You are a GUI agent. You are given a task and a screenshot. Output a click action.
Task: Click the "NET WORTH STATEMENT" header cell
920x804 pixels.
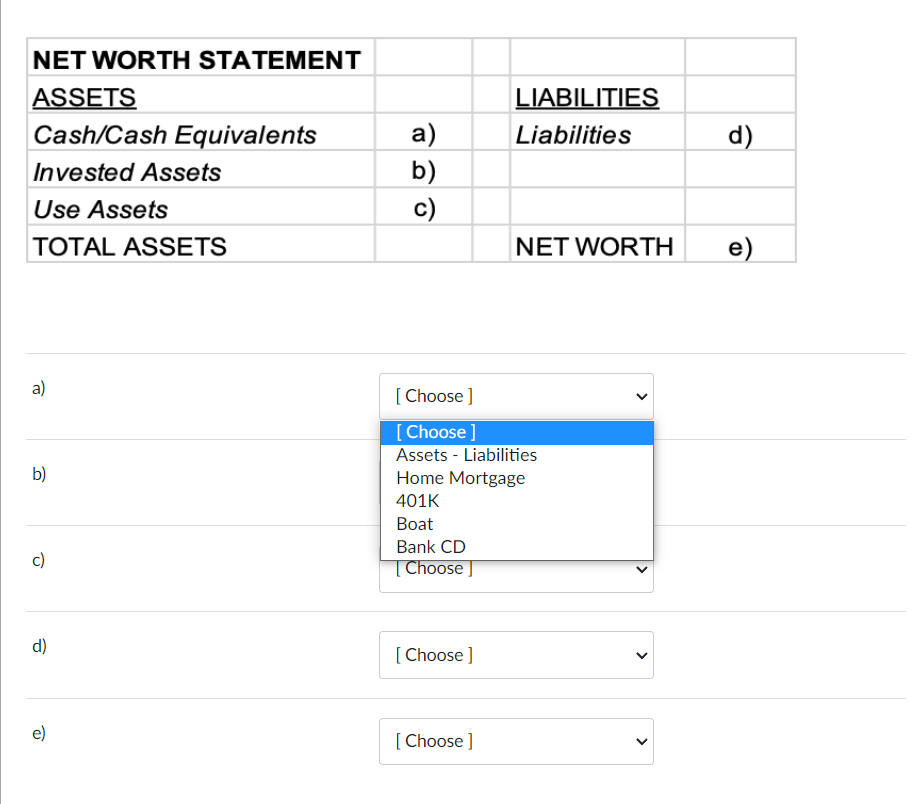coord(196,58)
